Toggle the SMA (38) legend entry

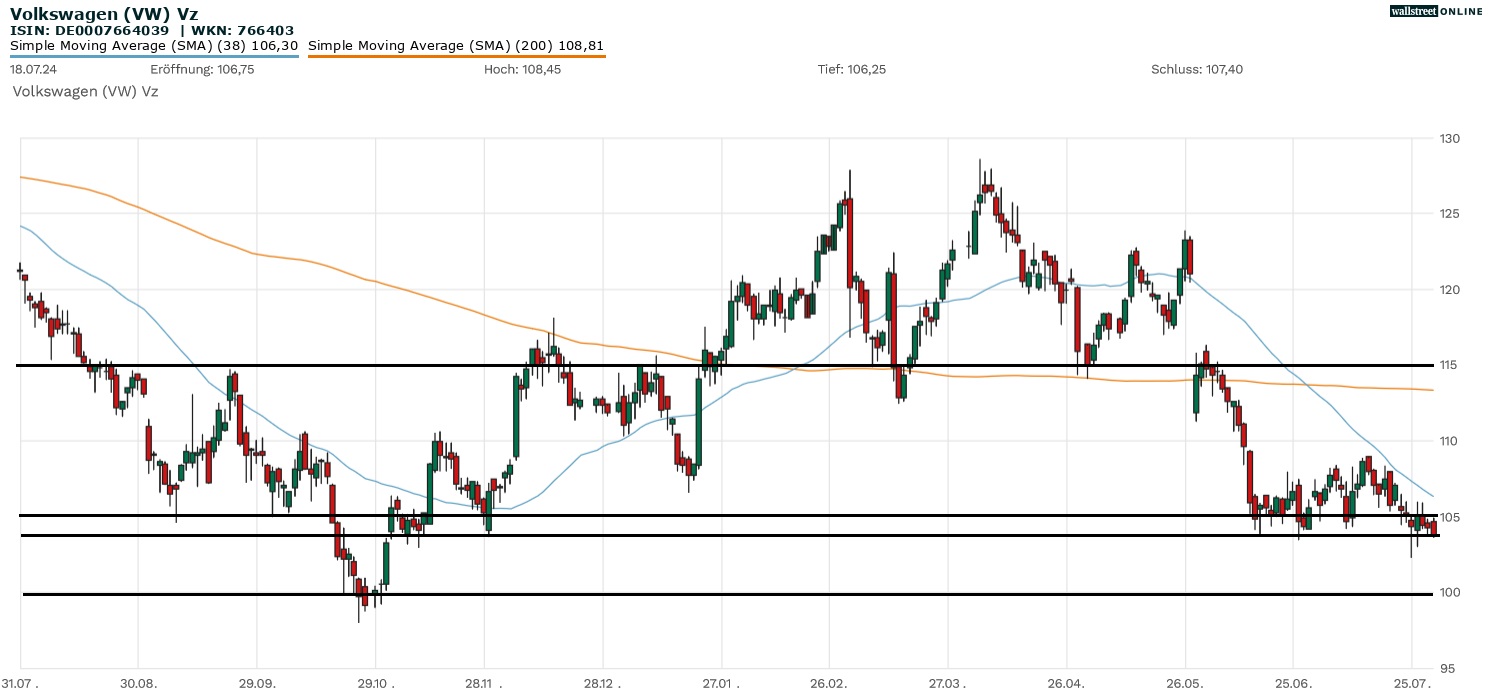pos(154,46)
